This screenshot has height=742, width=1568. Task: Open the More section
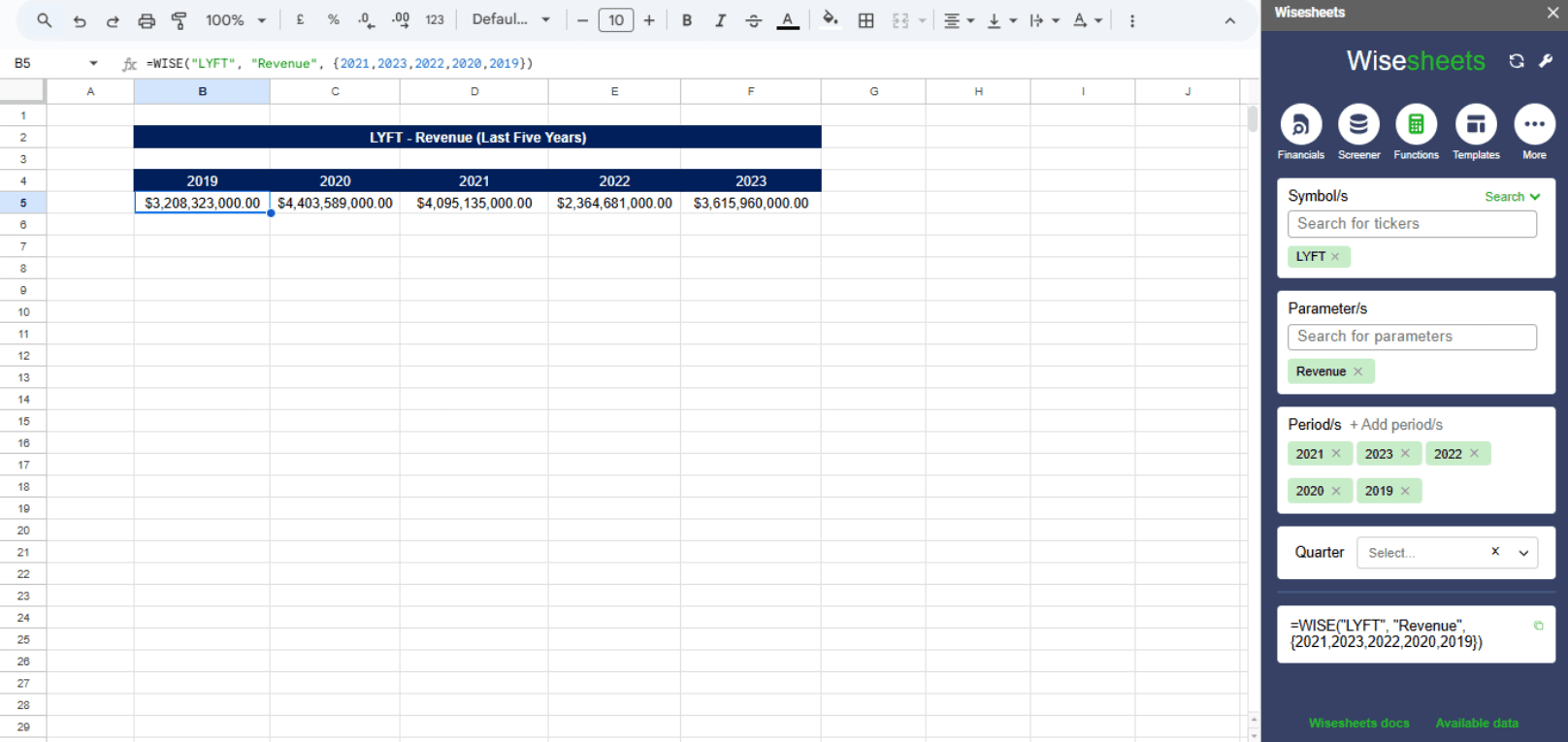pyautogui.click(x=1534, y=132)
